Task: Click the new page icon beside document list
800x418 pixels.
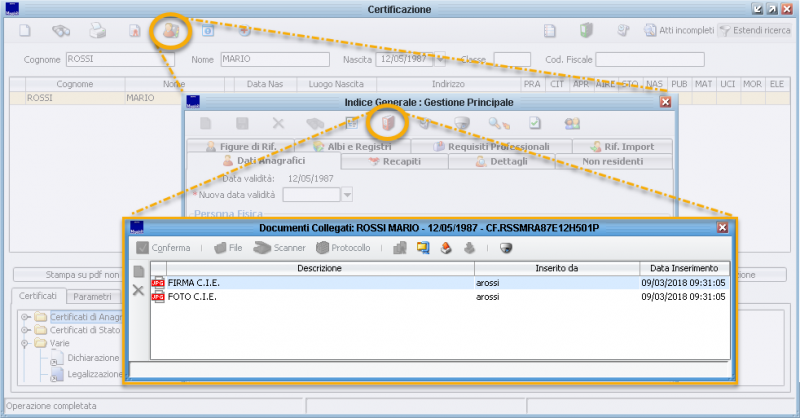Action: click(x=138, y=272)
